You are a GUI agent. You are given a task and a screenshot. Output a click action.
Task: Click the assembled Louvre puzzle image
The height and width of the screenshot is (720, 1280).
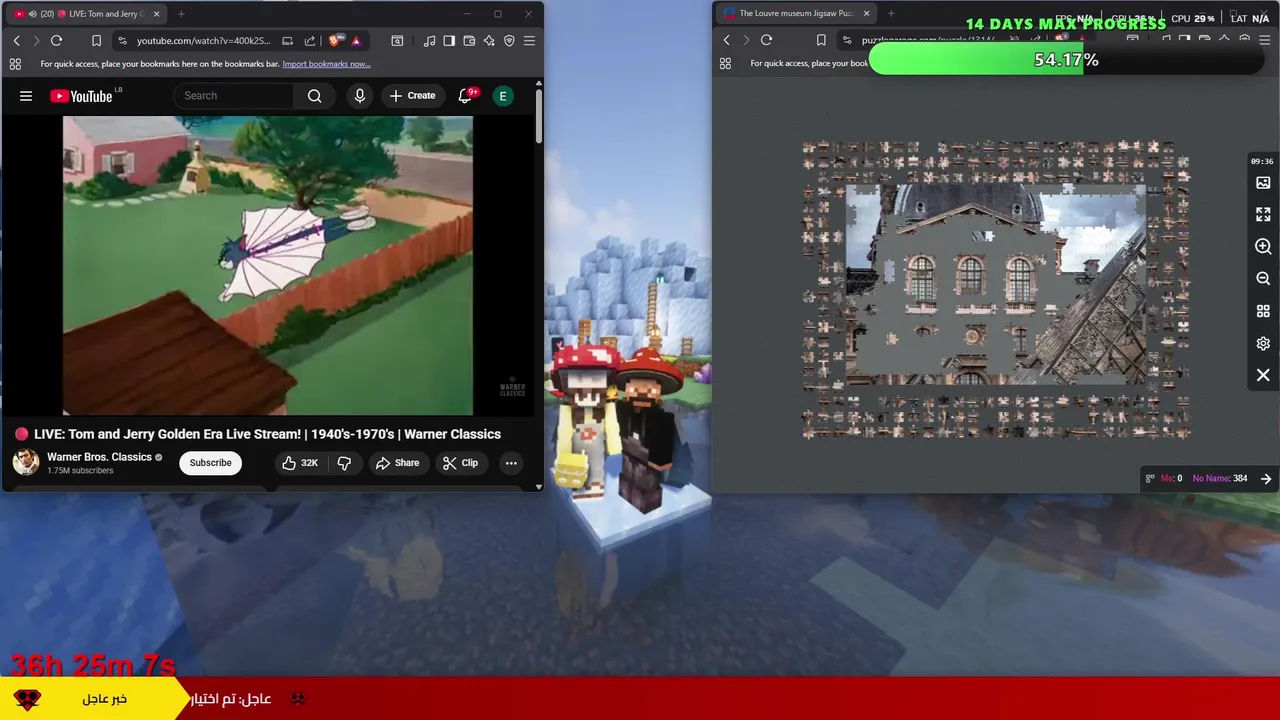click(996, 284)
